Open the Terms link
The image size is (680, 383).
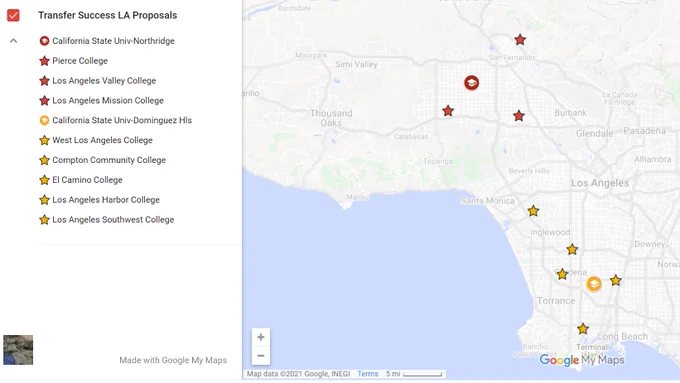(x=368, y=373)
